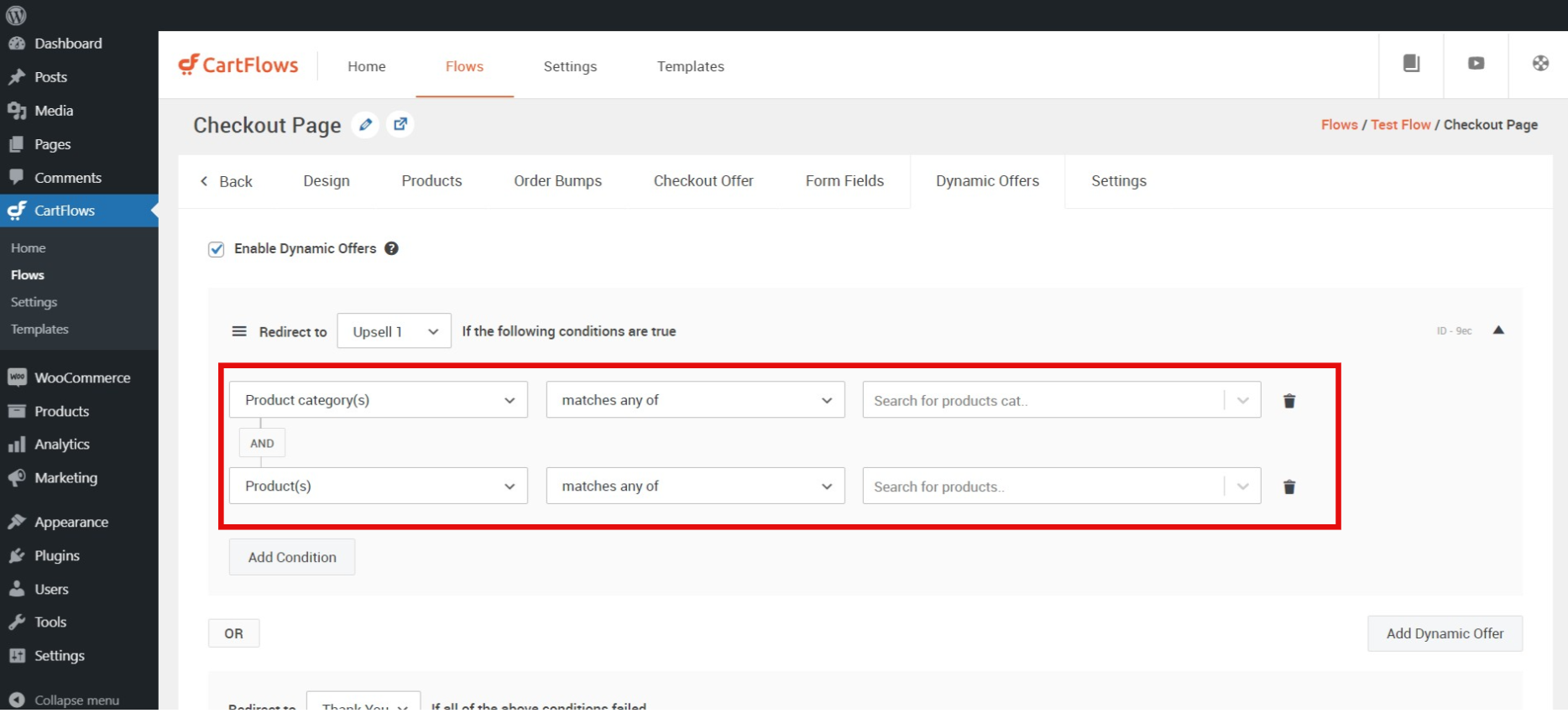
Task: Open the Upsell 1 redirect dropdown
Action: (x=394, y=331)
